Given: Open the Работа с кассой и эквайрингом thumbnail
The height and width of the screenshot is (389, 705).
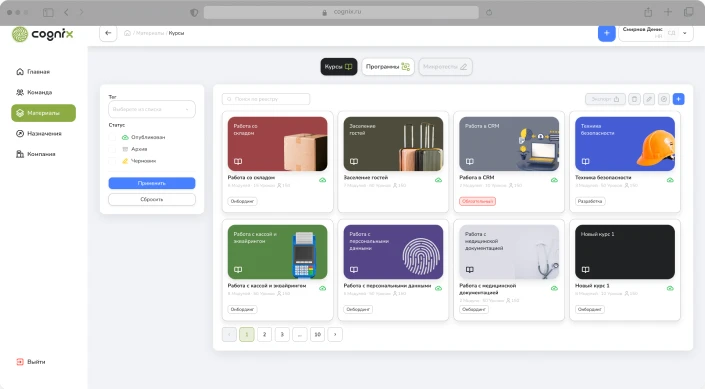Looking at the screenshot, I should (x=277, y=252).
